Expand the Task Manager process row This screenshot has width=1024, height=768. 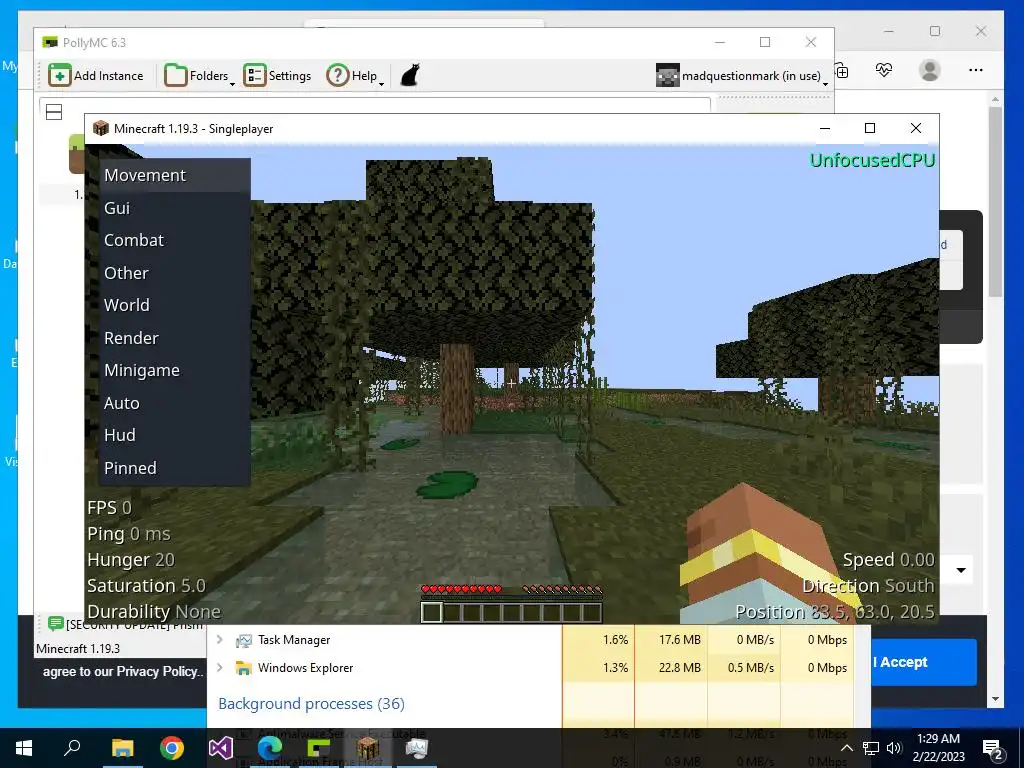coord(220,639)
